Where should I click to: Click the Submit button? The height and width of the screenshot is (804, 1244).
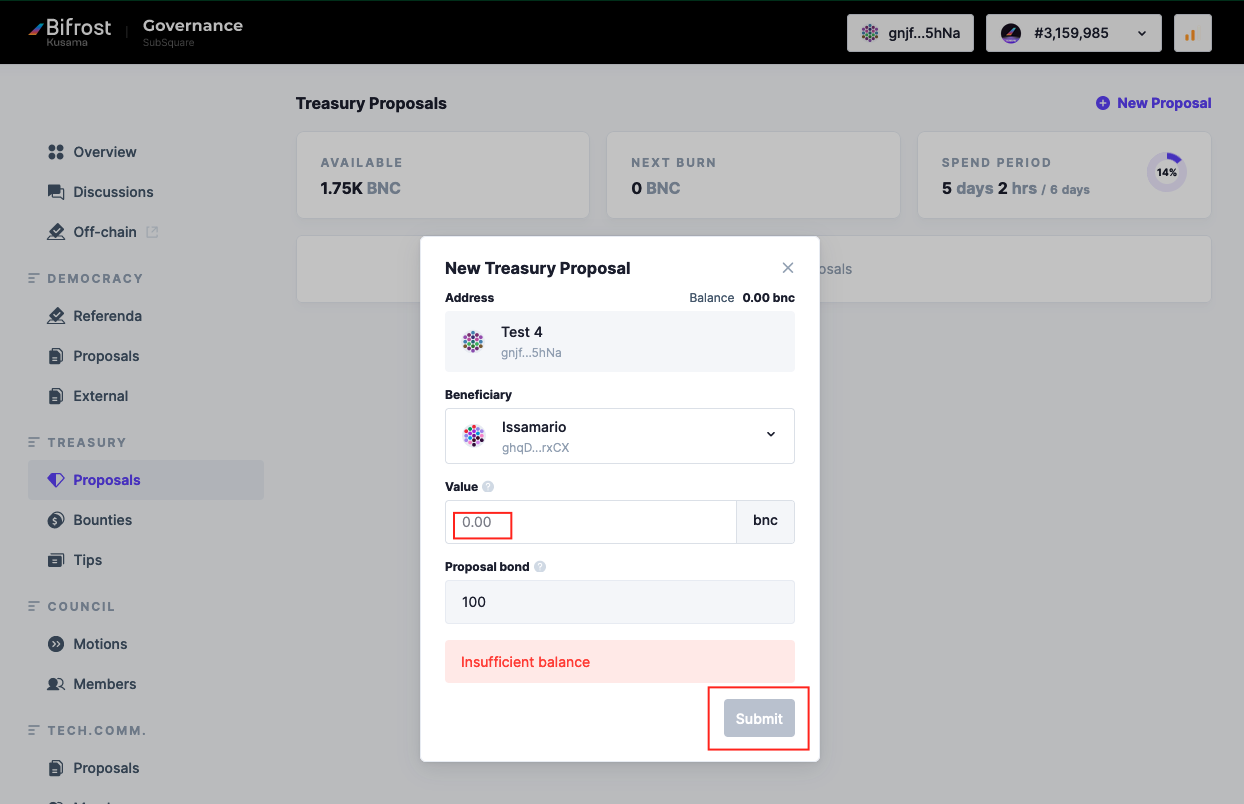coord(759,718)
